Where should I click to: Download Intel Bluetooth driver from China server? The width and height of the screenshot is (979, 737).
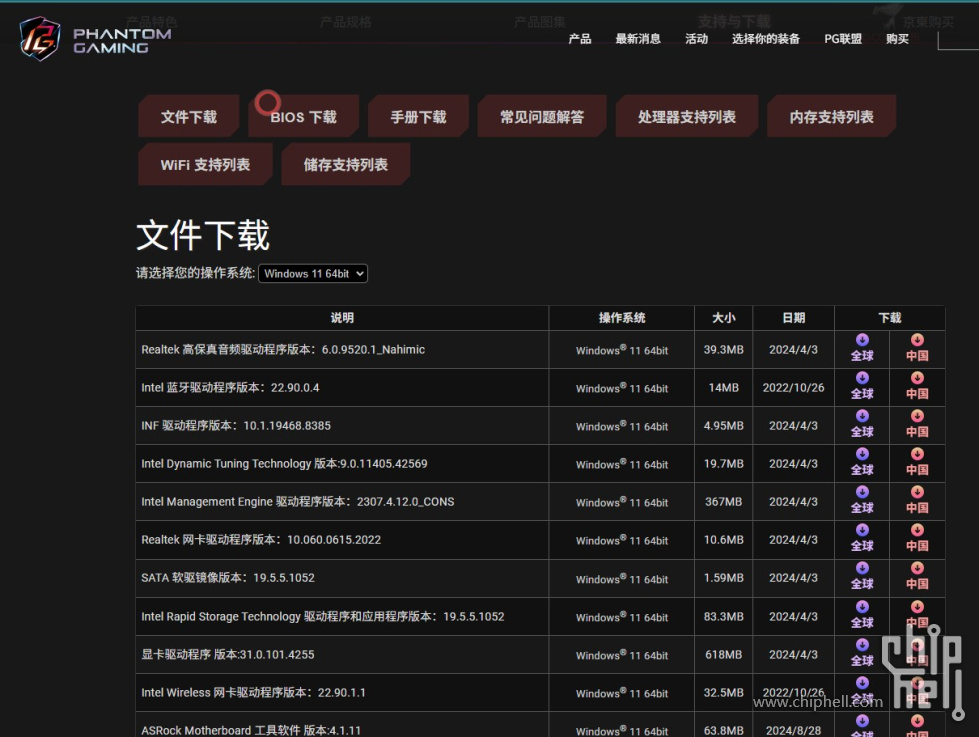917,386
